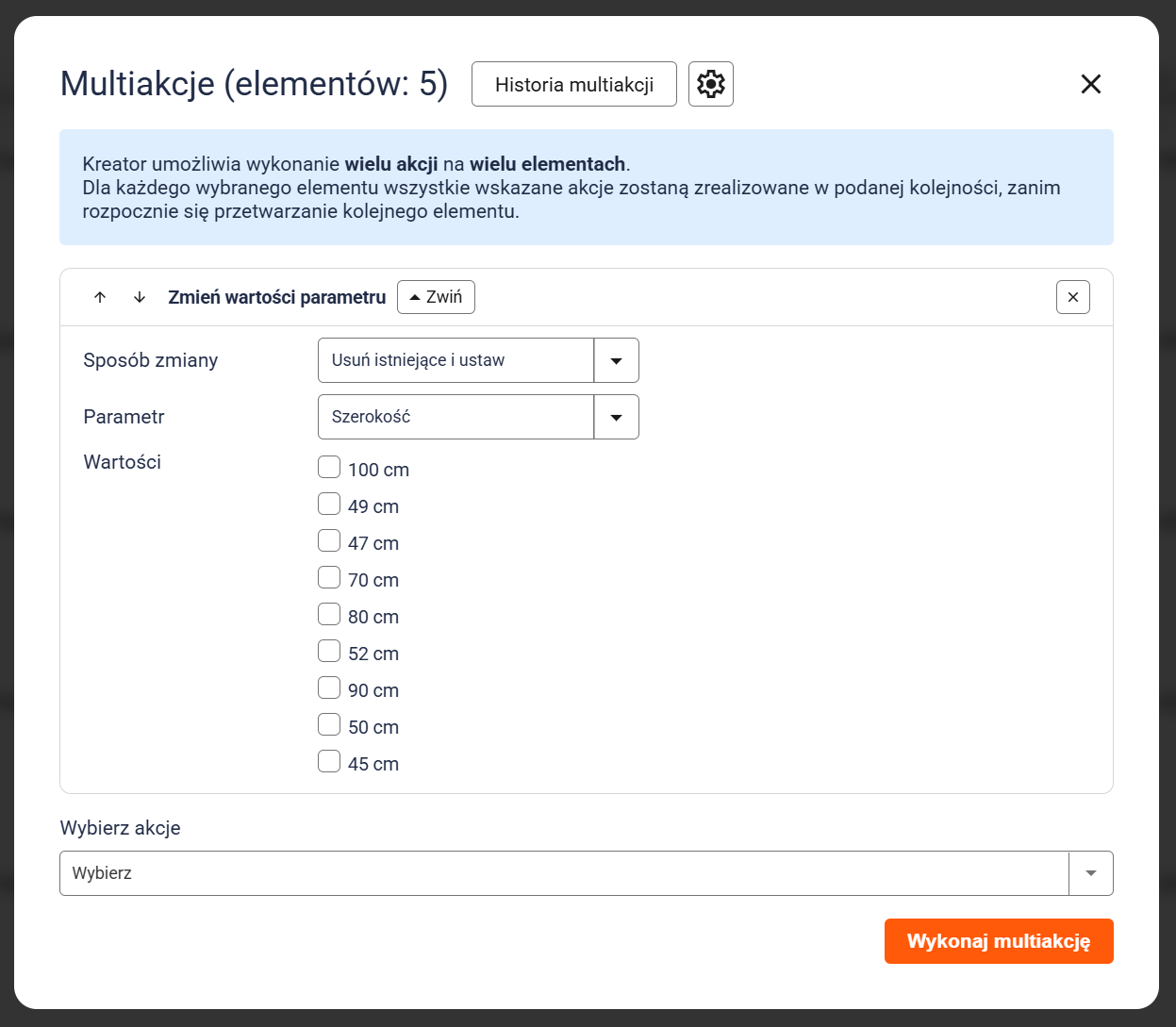Remove the Zmień wartości parametru action

point(1072,297)
